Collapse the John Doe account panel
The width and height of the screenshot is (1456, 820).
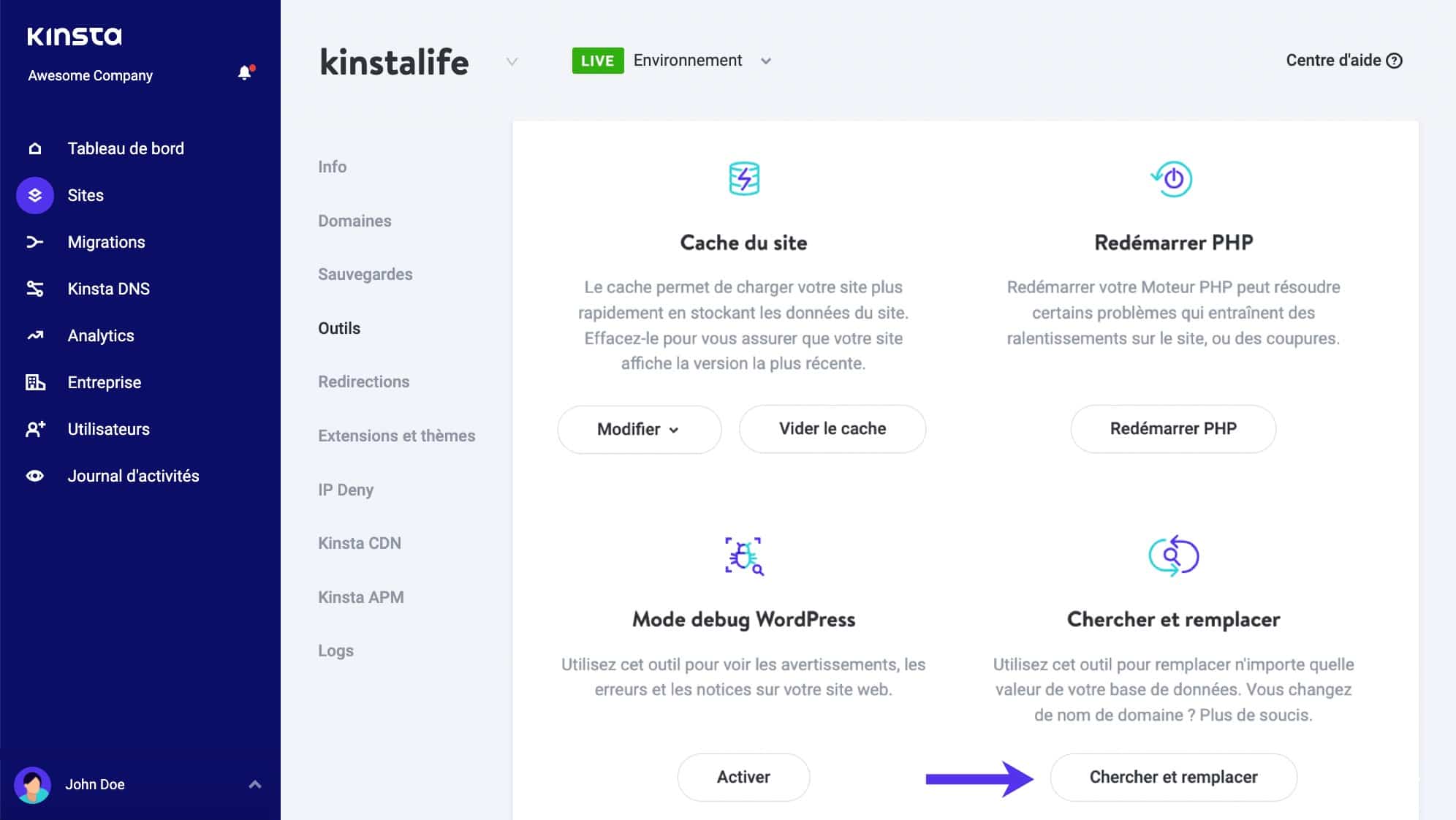pos(255,784)
